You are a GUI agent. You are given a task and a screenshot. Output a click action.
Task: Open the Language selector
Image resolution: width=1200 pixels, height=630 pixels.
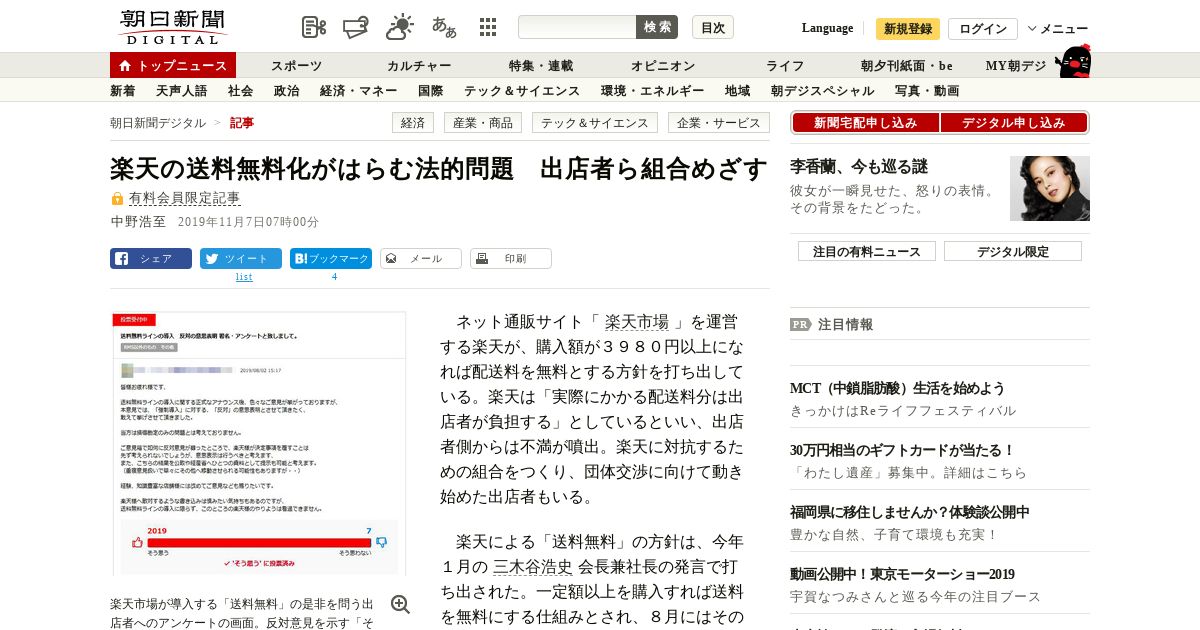[827, 28]
